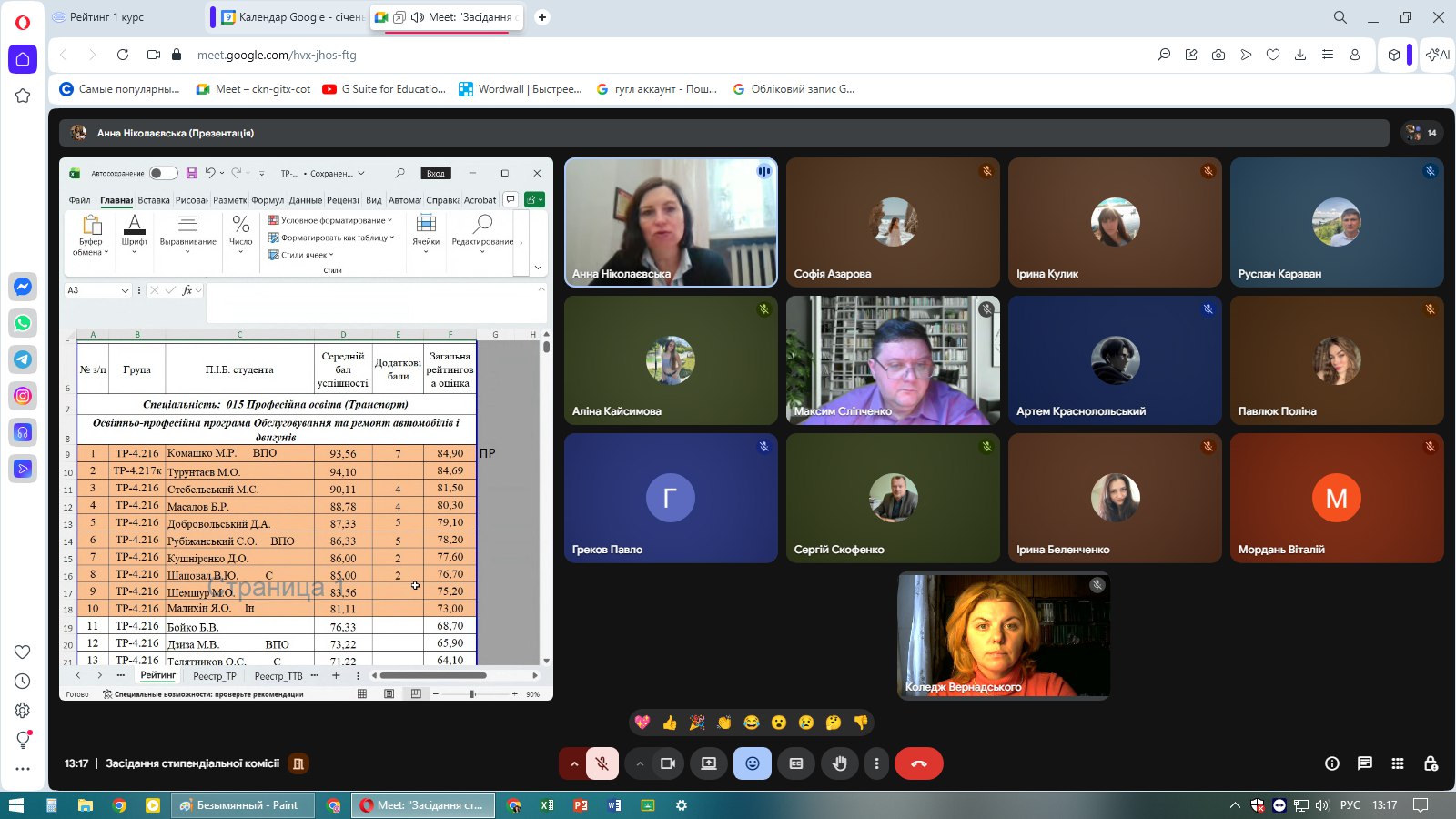The width and height of the screenshot is (1456, 819).
Task: Turn on closed captions
Action: click(x=796, y=763)
